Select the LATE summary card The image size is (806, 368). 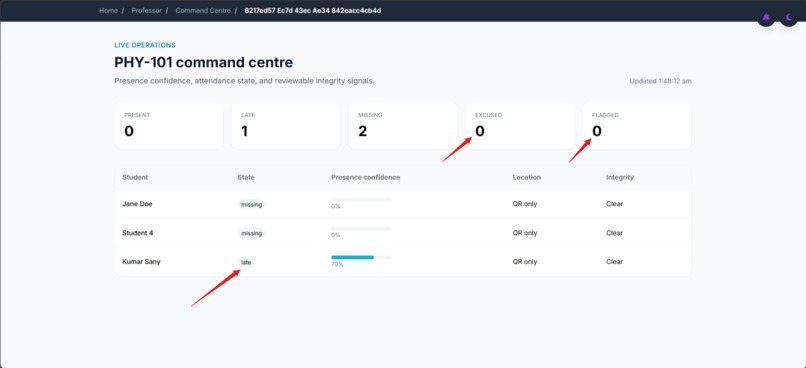click(x=286, y=125)
